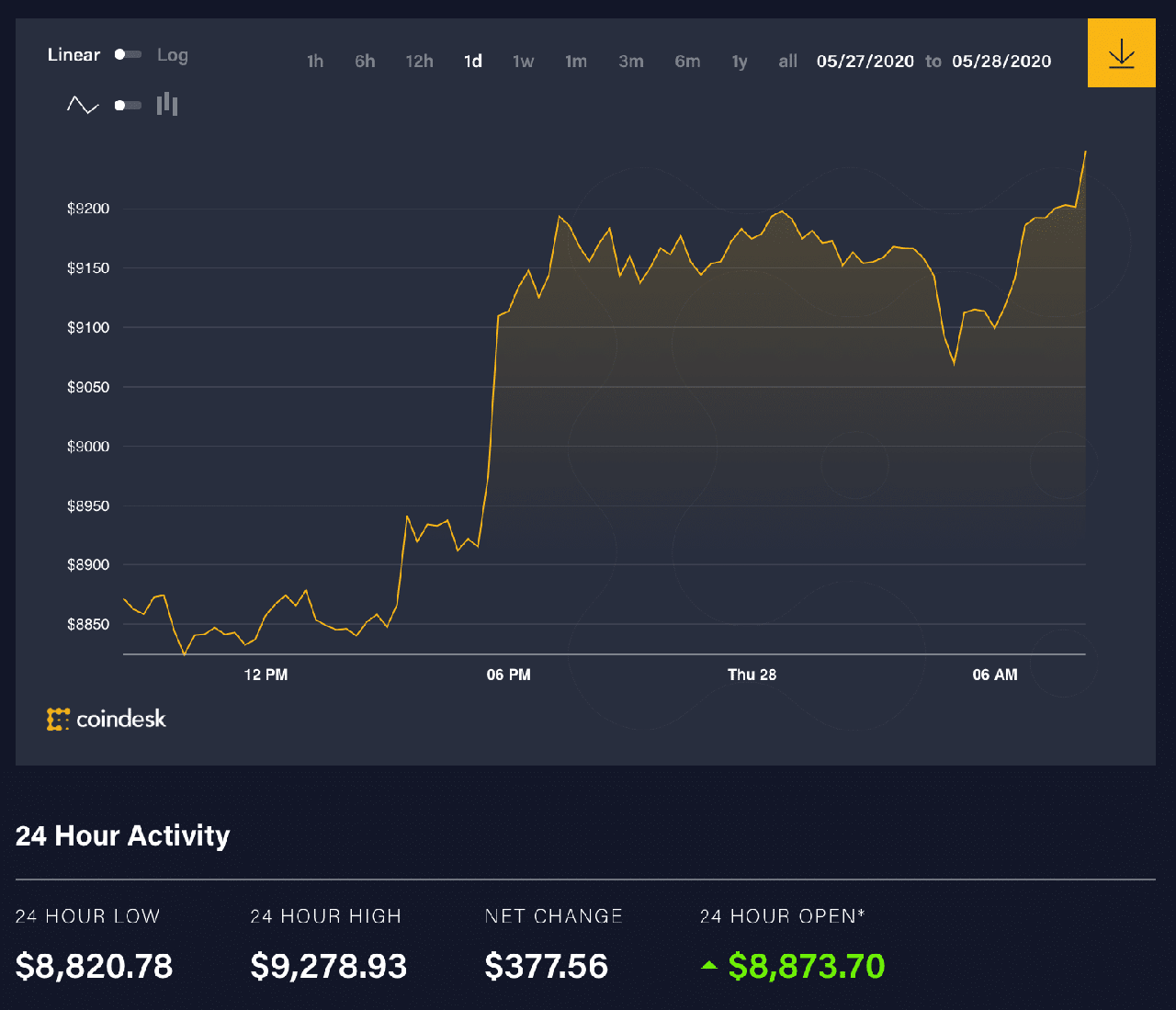Switch to the 3m time range

click(x=631, y=62)
